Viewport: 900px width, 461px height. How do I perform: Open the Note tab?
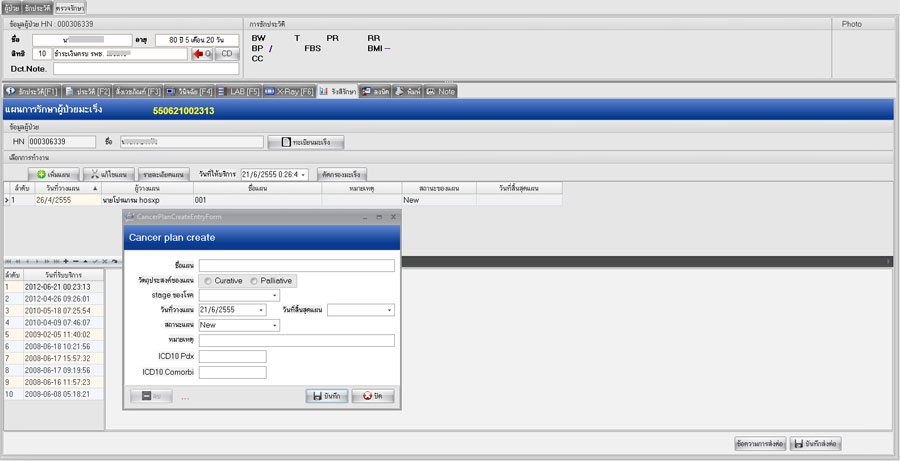click(440, 91)
